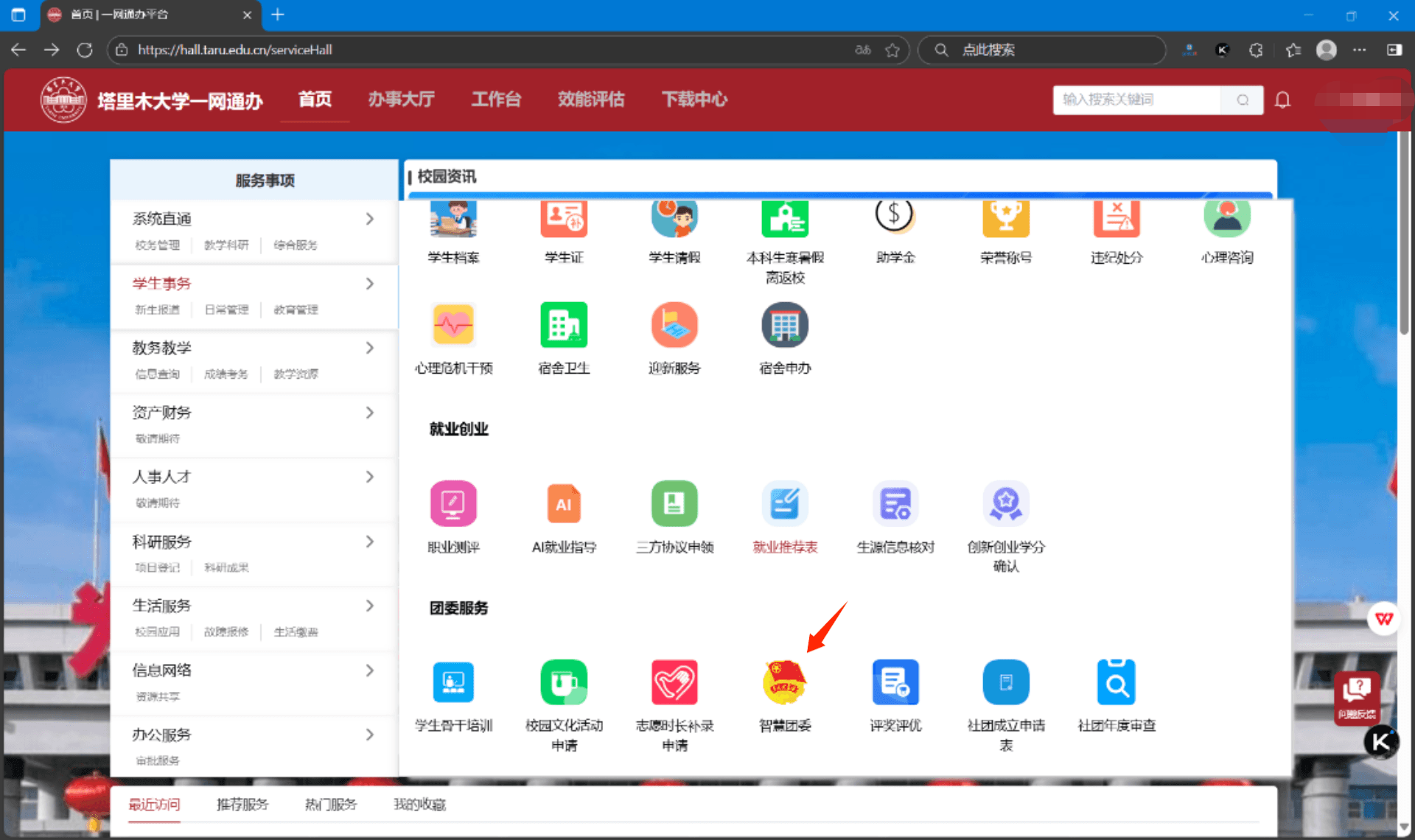Click the 职业测评 service icon
The image size is (1415, 840).
pos(453,505)
